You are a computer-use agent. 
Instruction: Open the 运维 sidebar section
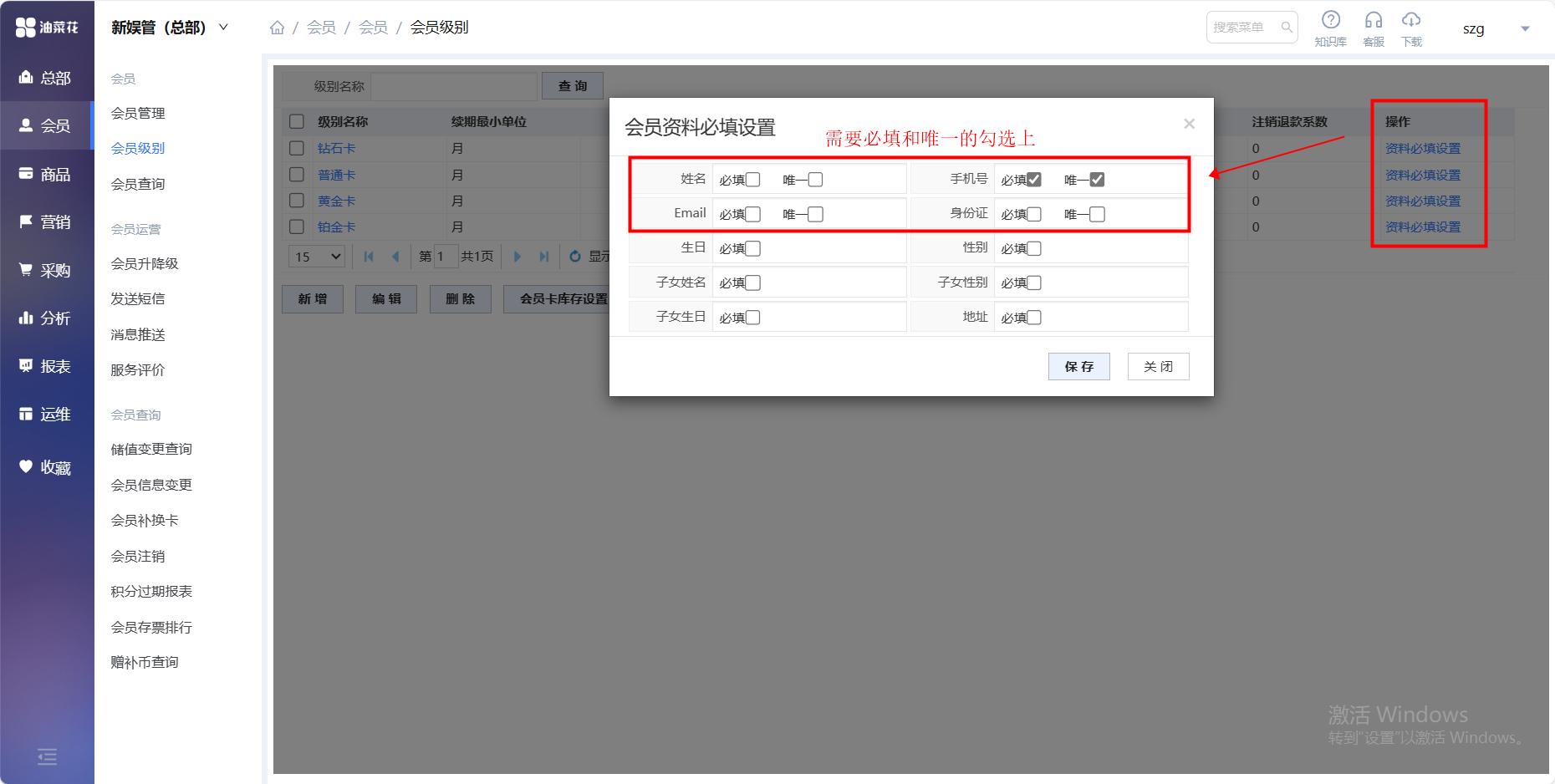47,414
